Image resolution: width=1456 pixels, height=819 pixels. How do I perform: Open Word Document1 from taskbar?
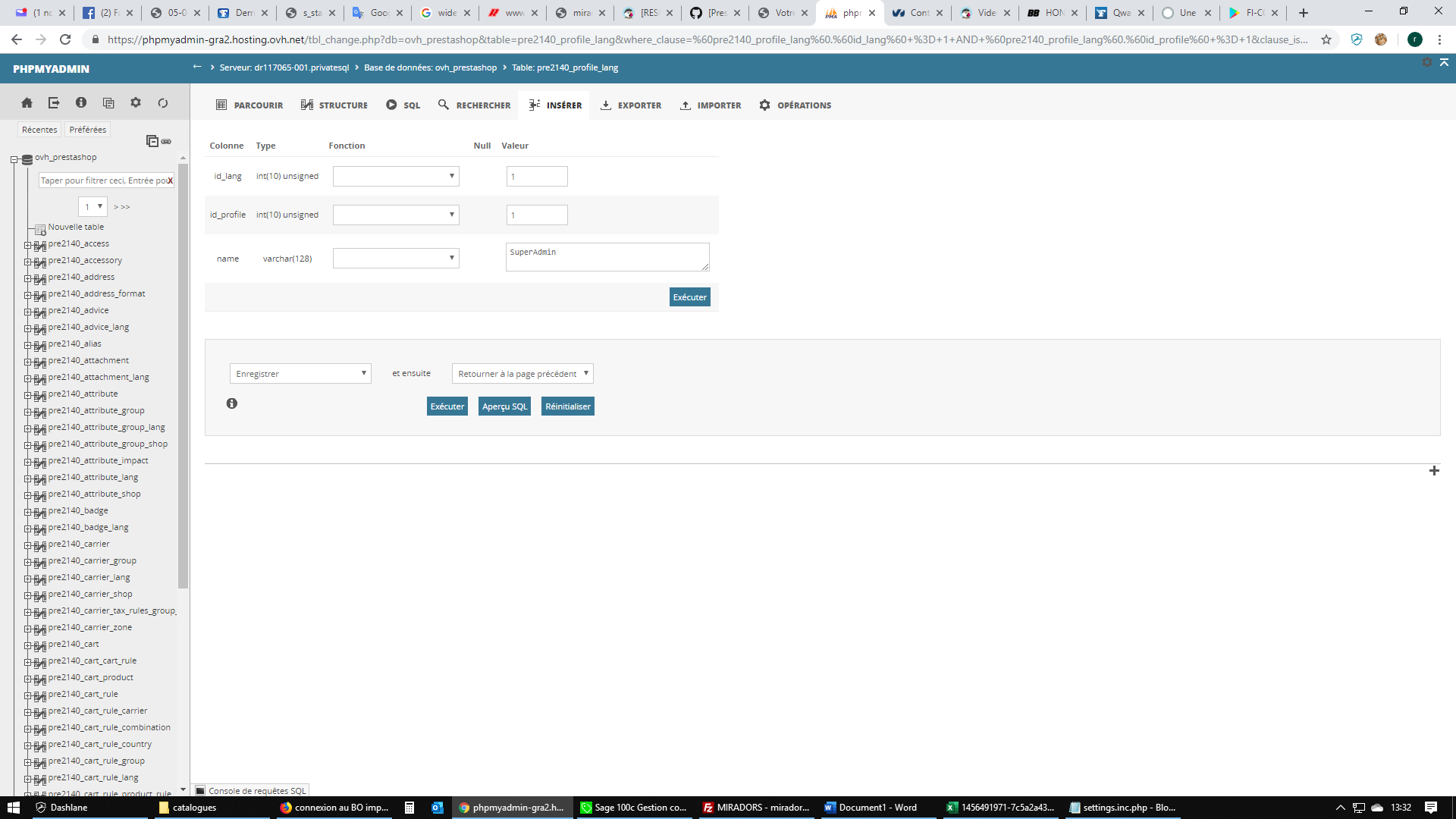point(872,808)
